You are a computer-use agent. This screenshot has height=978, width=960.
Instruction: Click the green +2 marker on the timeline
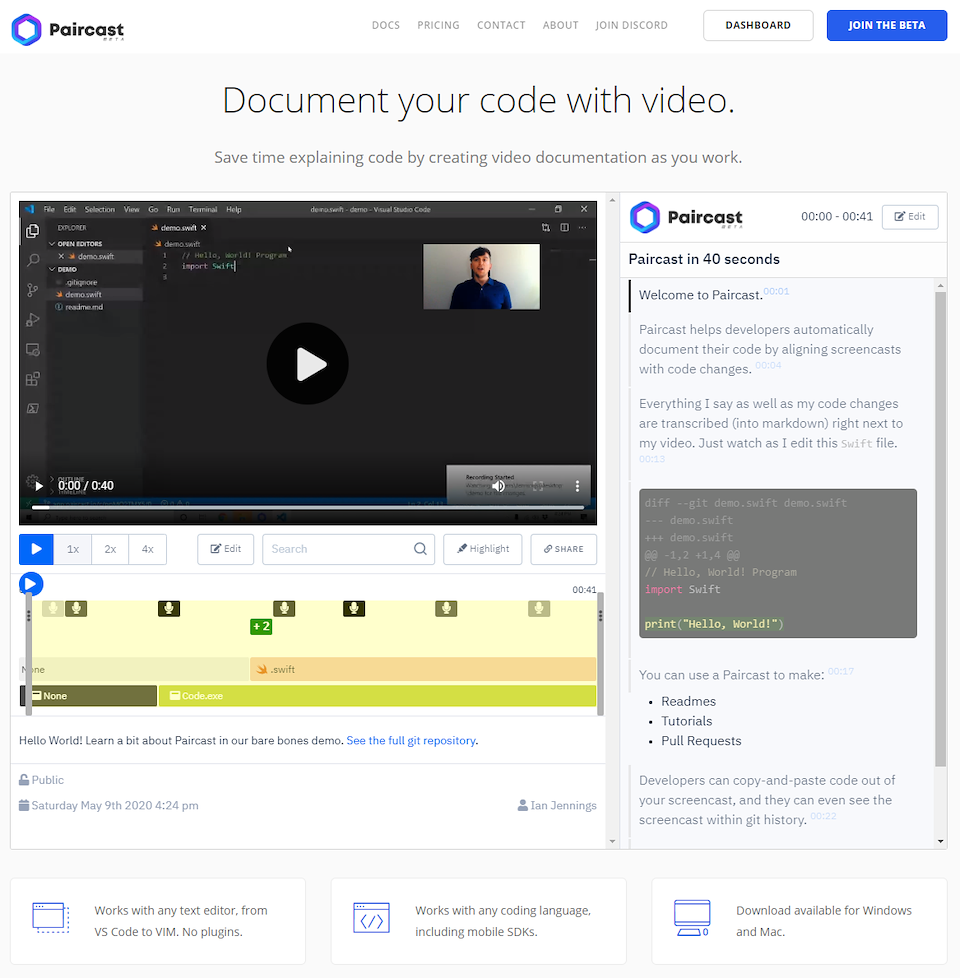pyautogui.click(x=261, y=627)
